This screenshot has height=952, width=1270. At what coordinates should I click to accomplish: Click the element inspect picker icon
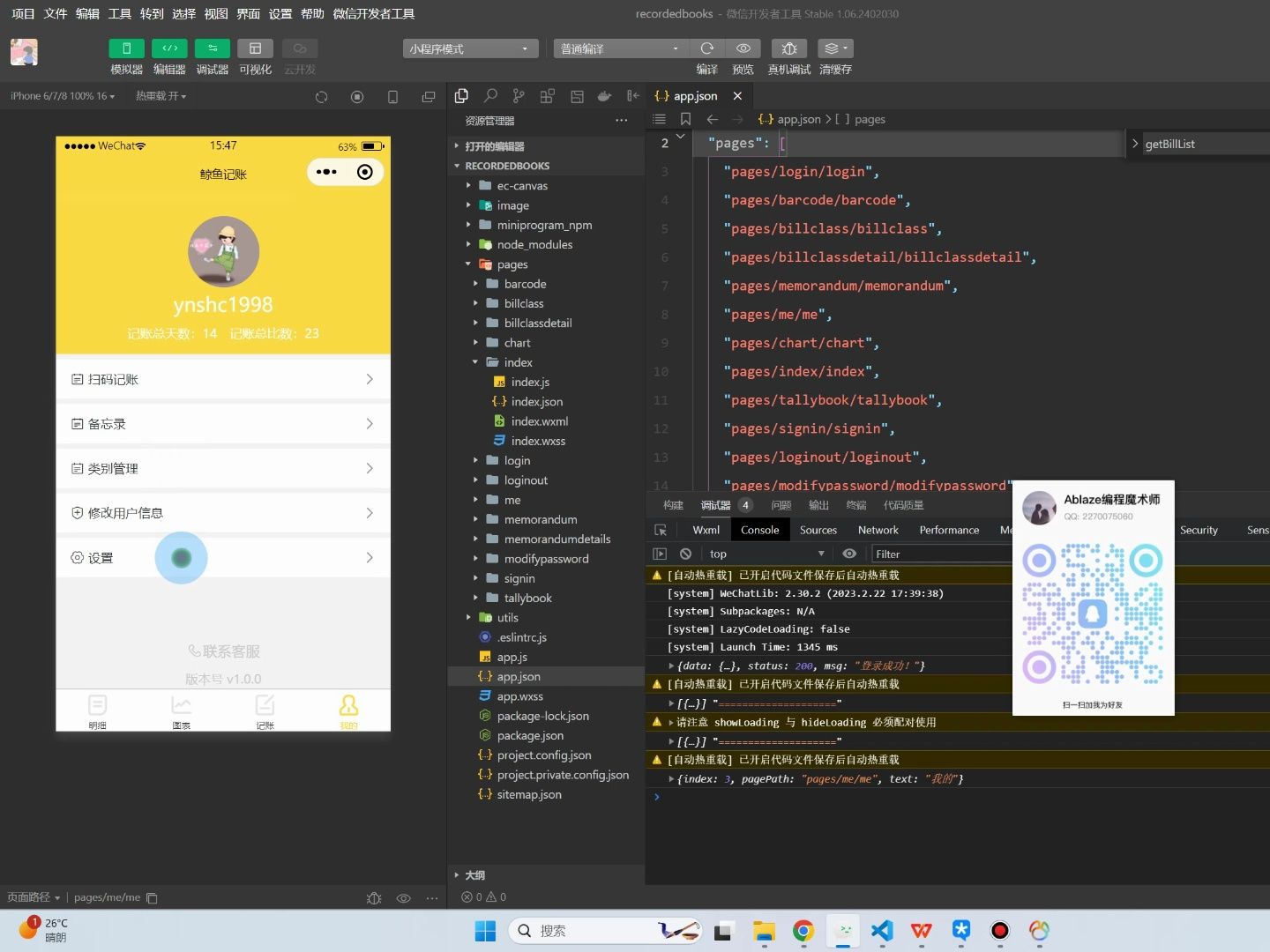coord(661,530)
